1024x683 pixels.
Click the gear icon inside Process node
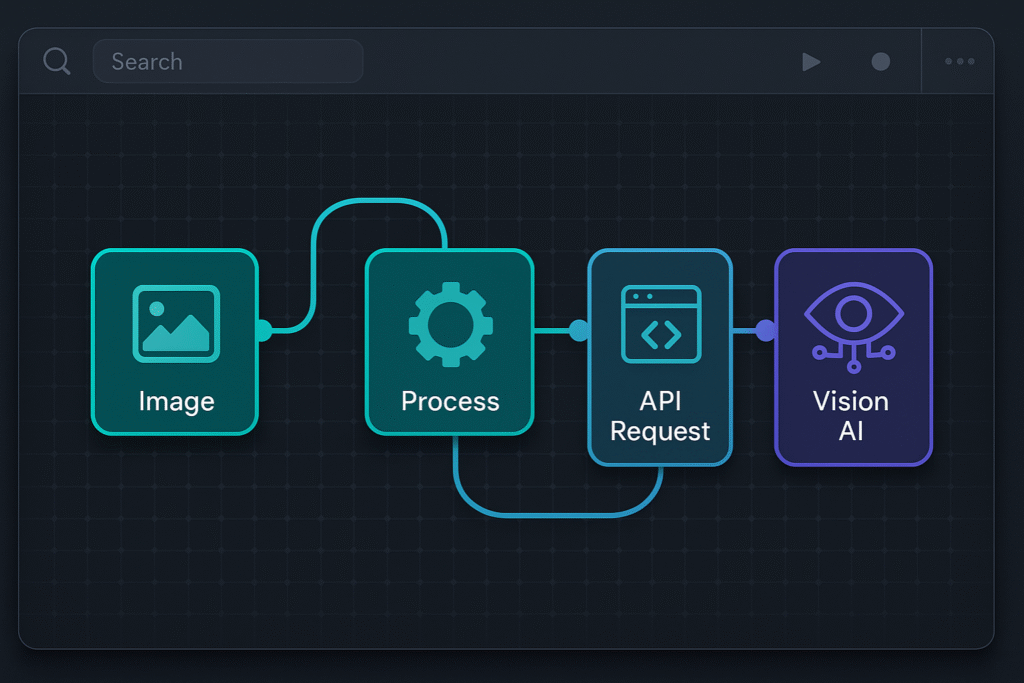(449, 322)
